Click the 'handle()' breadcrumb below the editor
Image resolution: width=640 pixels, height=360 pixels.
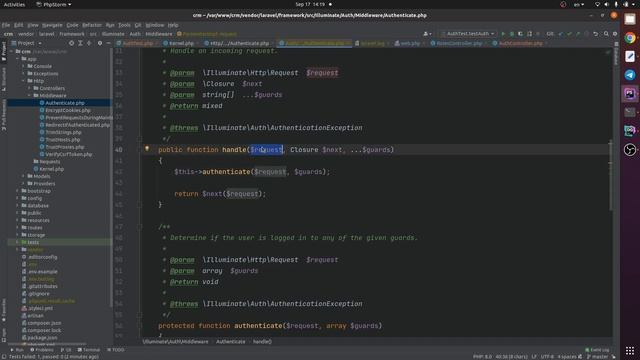click(262, 342)
